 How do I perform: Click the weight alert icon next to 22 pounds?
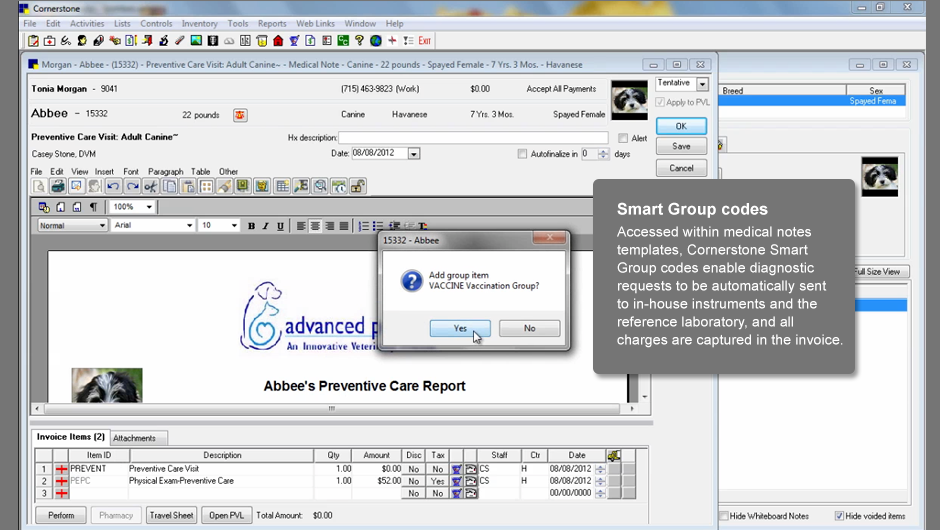[x=240, y=115]
